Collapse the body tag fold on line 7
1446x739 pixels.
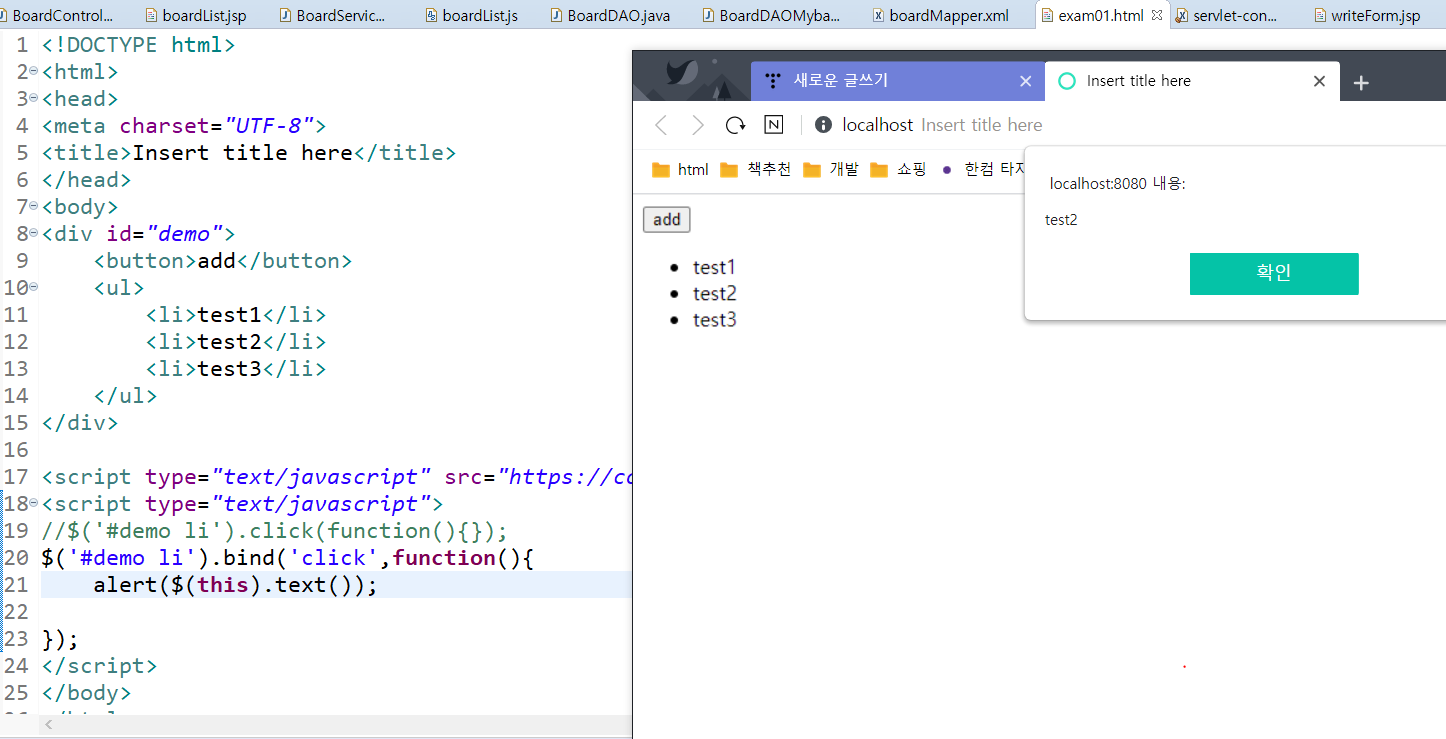tap(33, 205)
